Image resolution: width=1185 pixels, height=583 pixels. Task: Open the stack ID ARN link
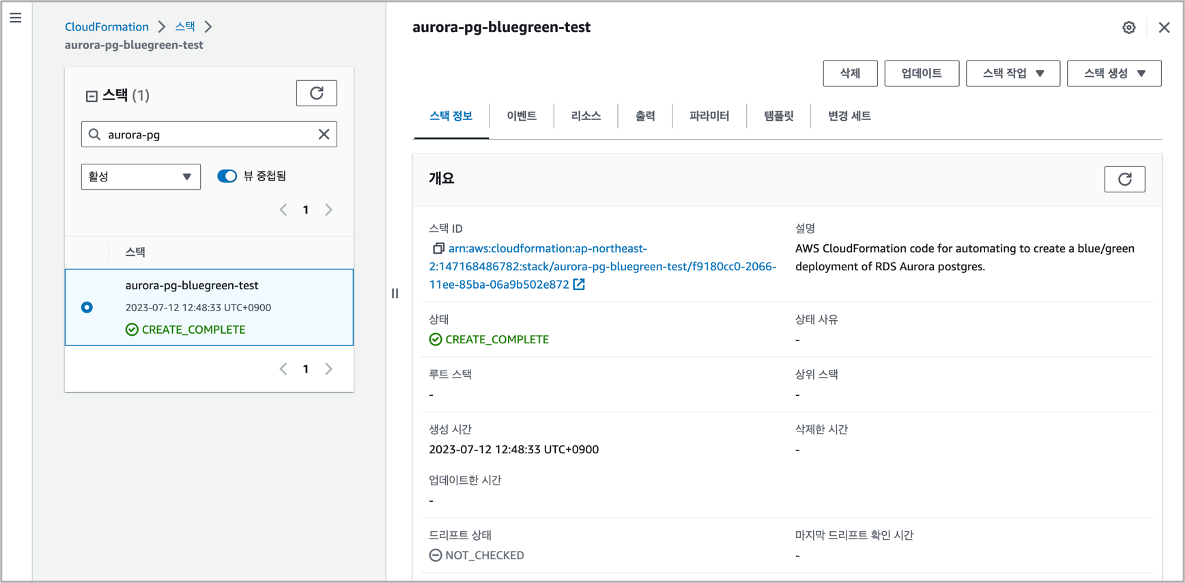603,266
